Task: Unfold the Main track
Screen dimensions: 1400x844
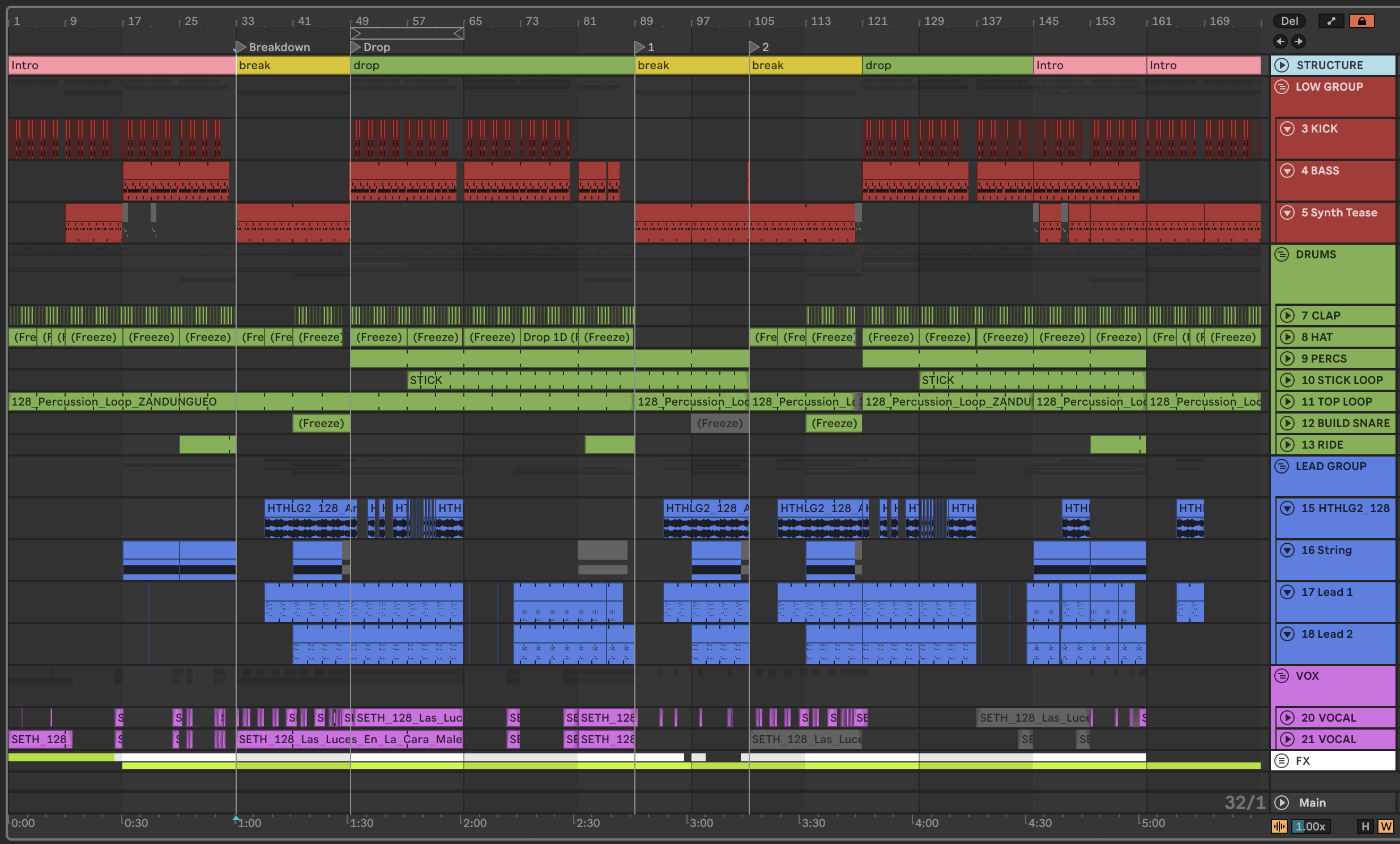Action: click(1282, 803)
